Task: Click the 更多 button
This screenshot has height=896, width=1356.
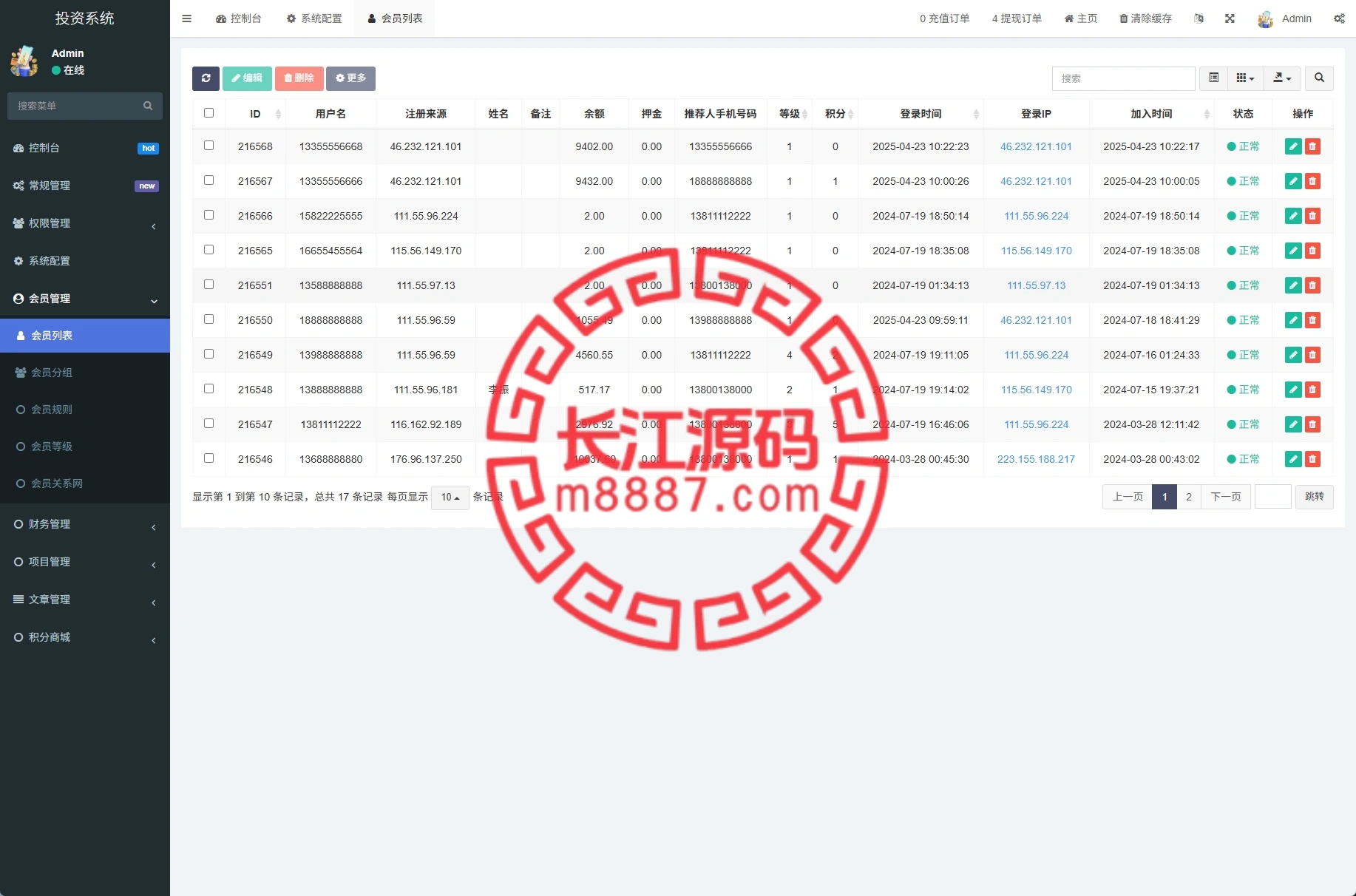Action: [350, 78]
